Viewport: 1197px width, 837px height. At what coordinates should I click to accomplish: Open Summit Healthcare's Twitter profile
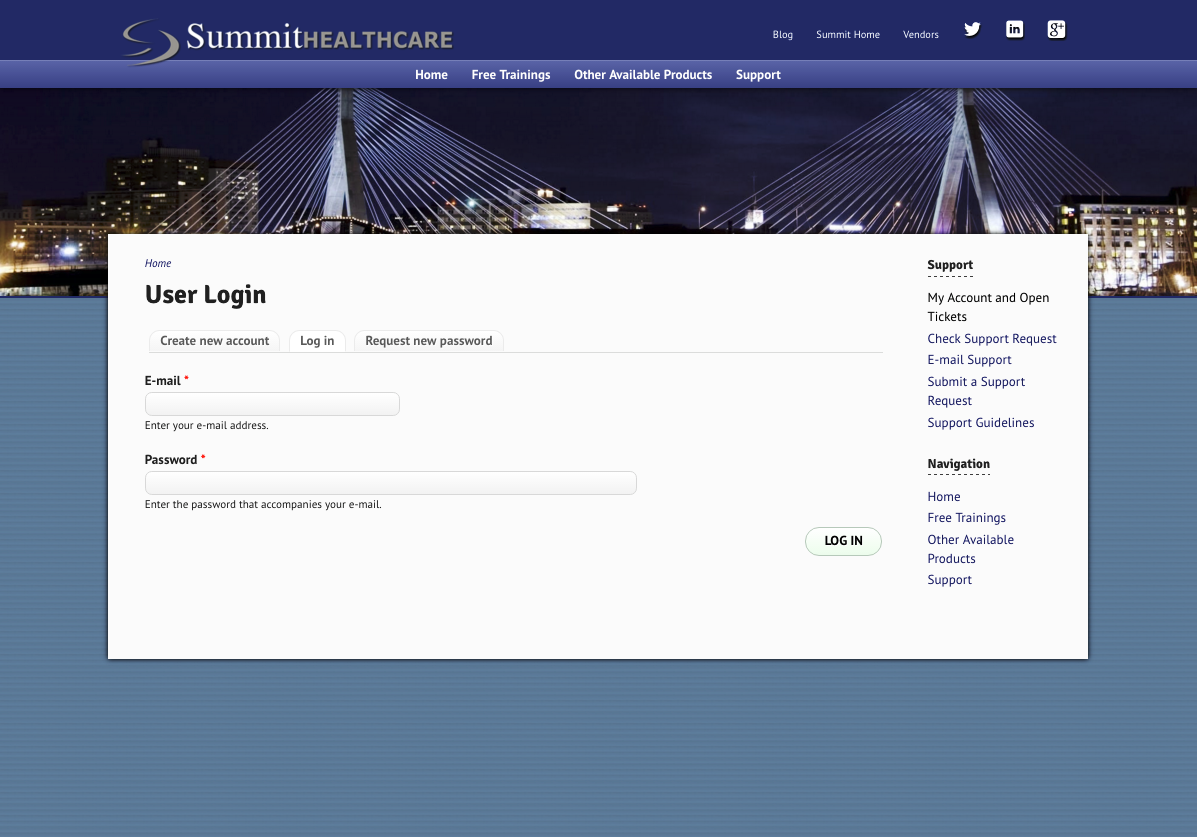[x=971, y=29]
